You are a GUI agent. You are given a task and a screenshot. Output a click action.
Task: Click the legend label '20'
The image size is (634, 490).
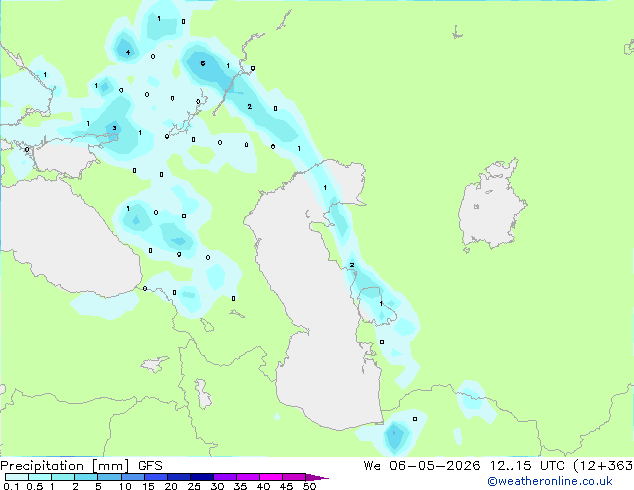(171, 486)
